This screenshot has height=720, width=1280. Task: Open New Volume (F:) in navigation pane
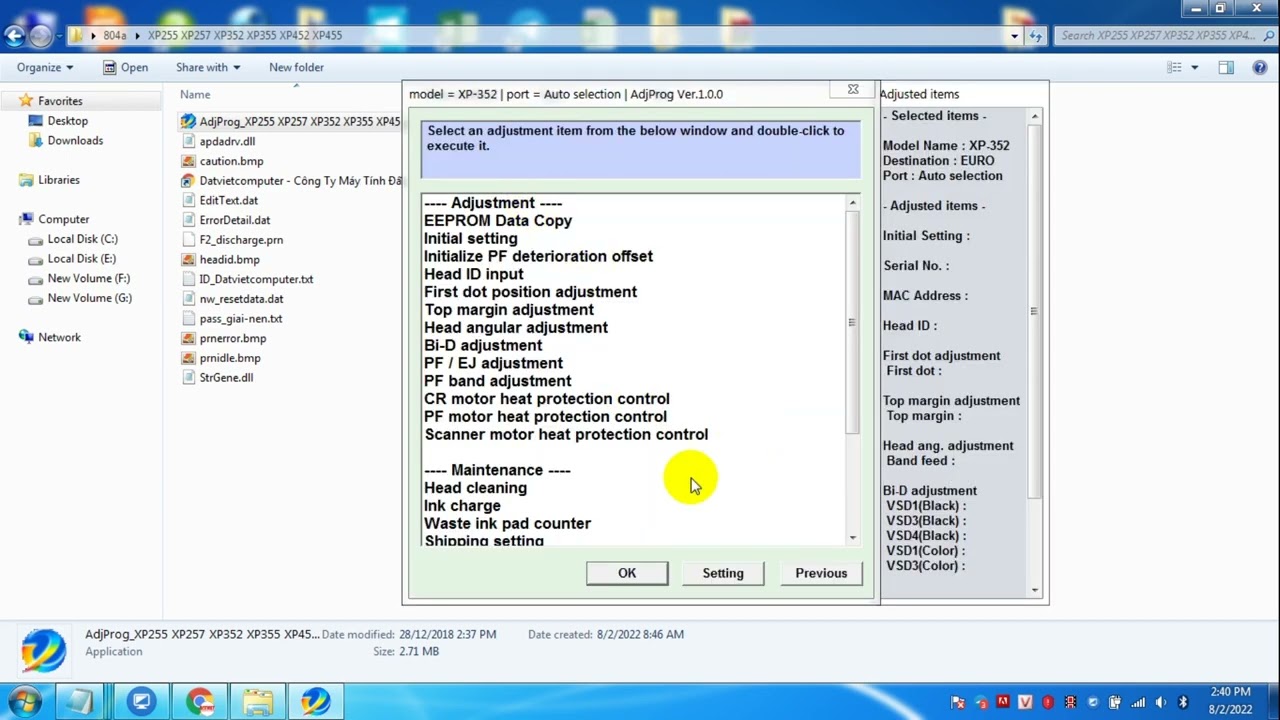point(88,278)
